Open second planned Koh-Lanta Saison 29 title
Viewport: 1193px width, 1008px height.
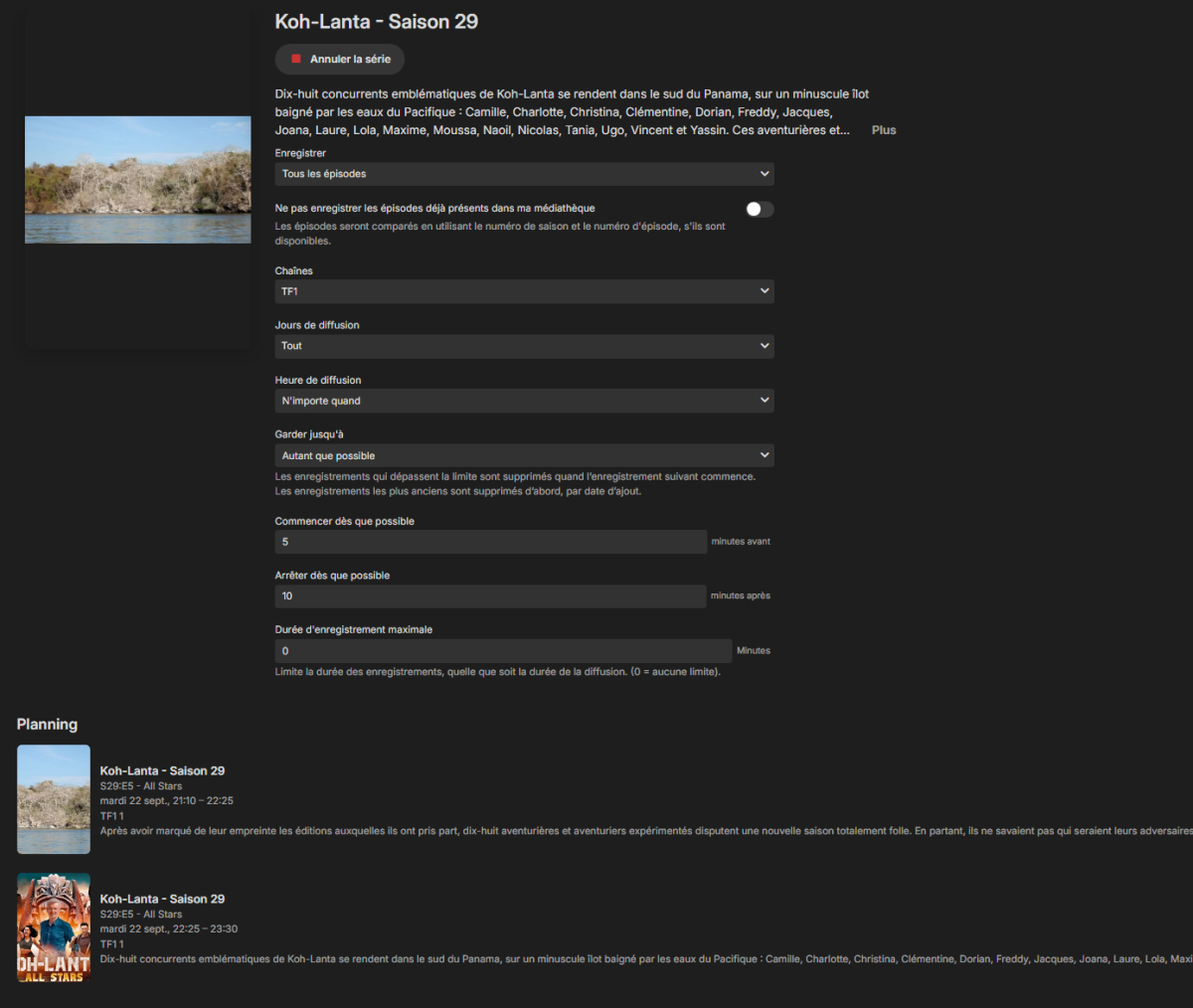click(x=162, y=899)
